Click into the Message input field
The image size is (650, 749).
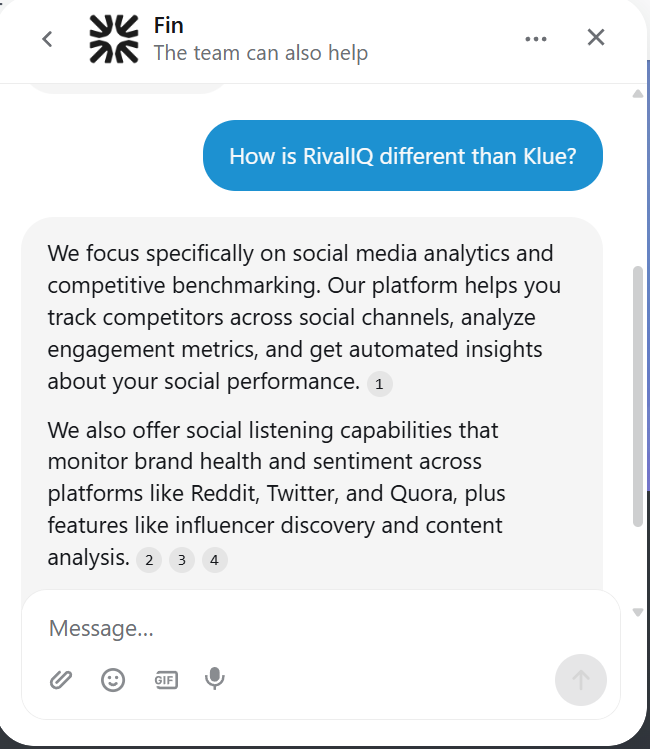pos(300,628)
